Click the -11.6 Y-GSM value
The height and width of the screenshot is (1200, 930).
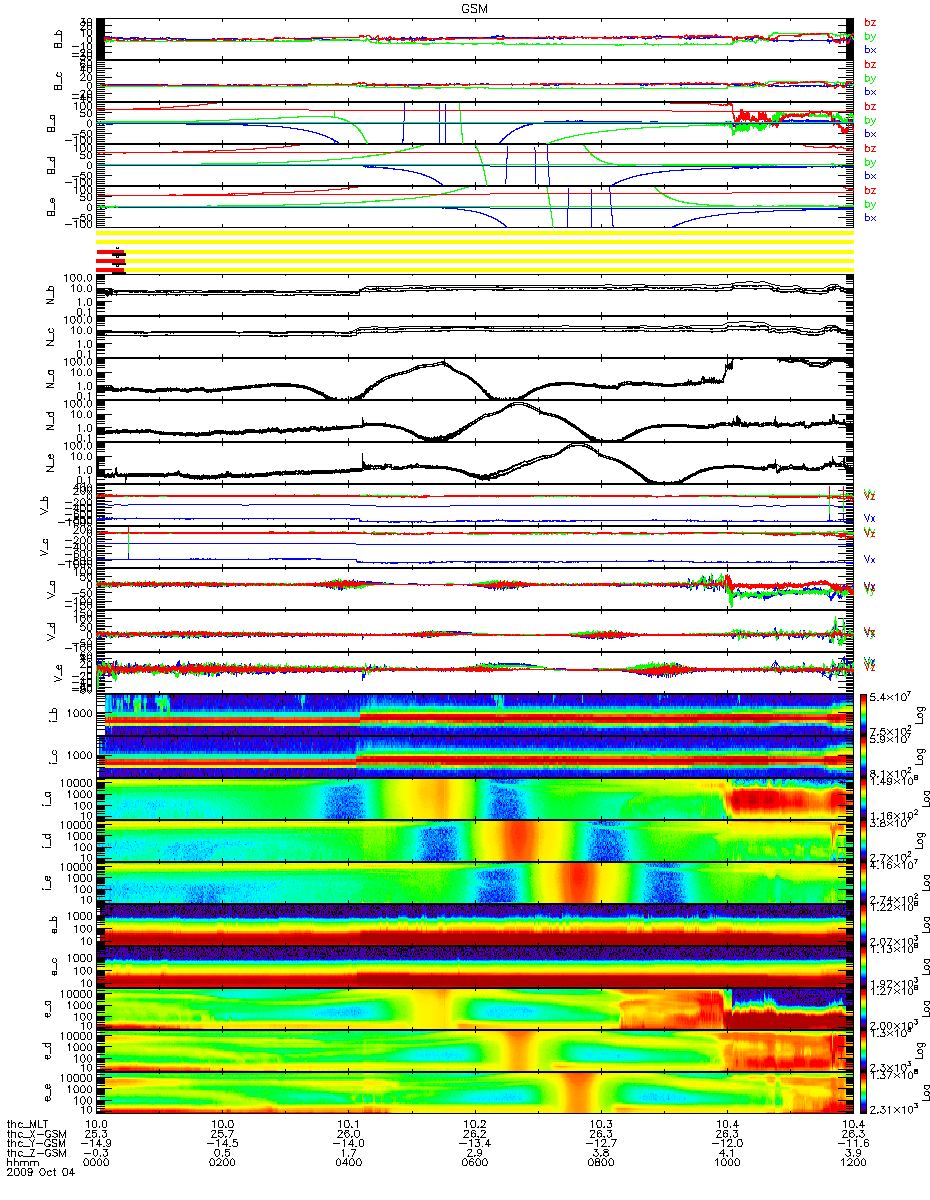853,1145
